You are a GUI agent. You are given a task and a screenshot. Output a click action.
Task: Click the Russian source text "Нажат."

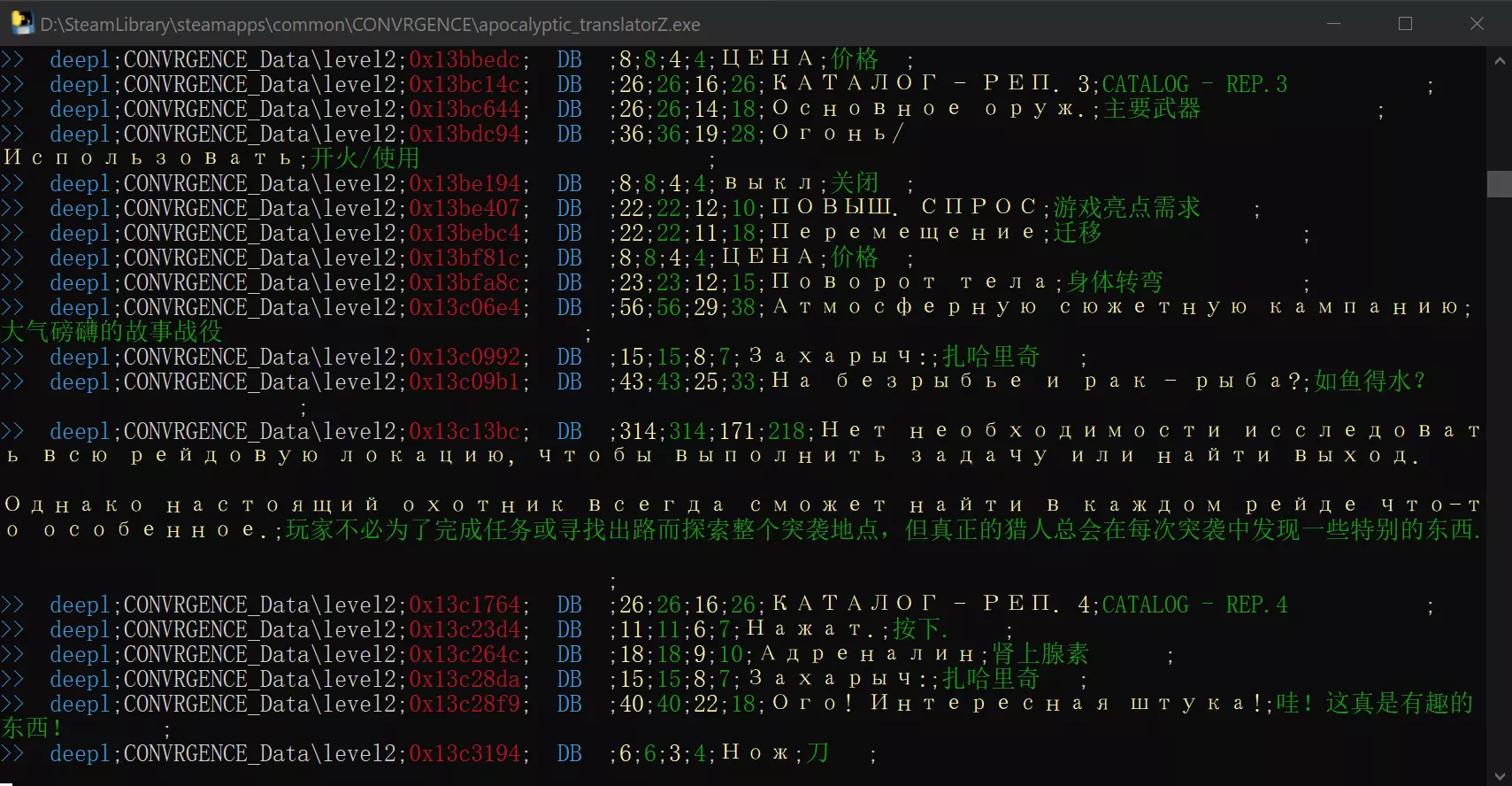(x=811, y=629)
